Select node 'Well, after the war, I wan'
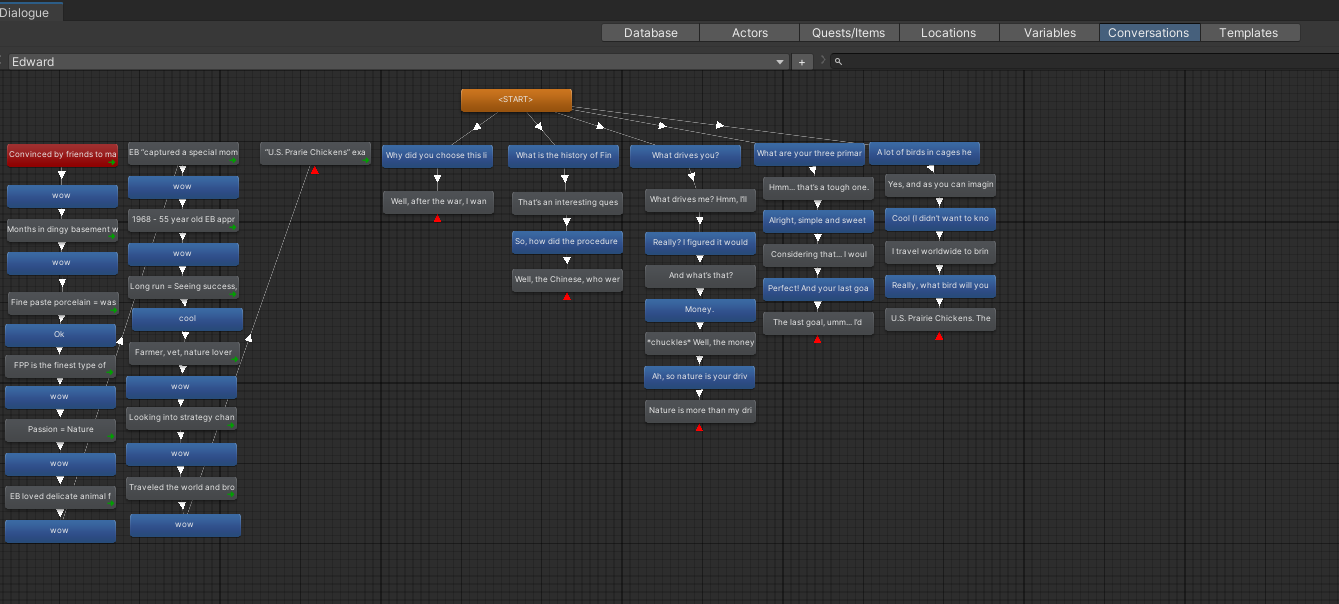The height and width of the screenshot is (604, 1339). (x=439, y=202)
